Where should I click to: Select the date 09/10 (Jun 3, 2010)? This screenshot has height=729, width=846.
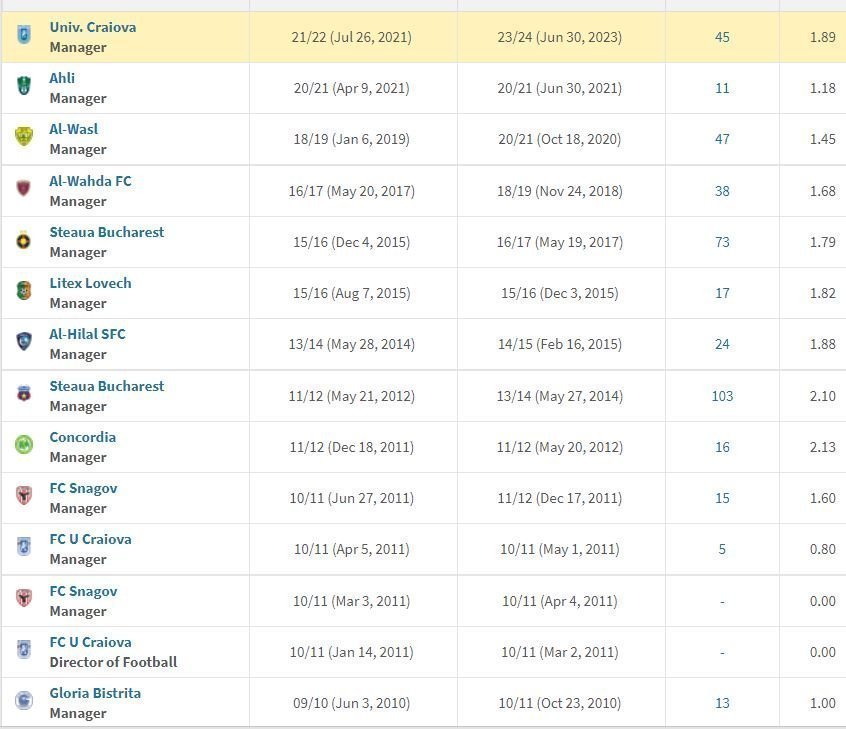pyautogui.click(x=351, y=703)
